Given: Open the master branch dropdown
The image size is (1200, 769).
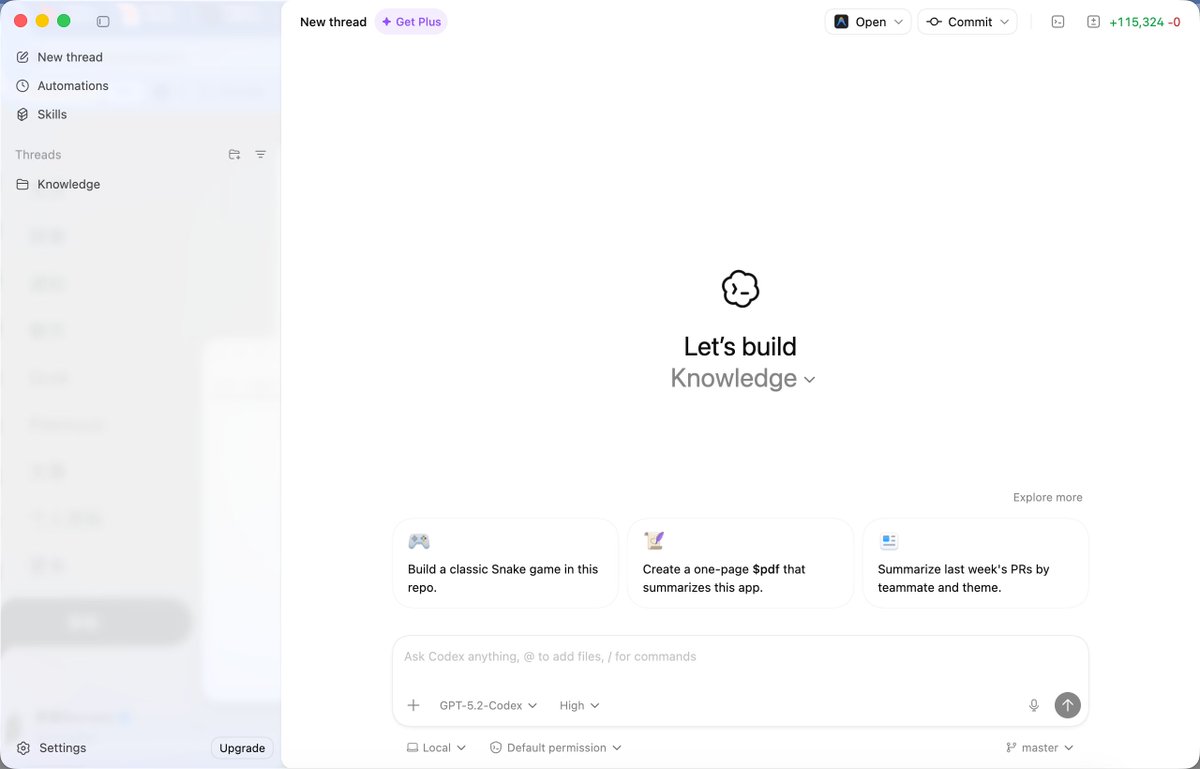Looking at the screenshot, I should (x=1040, y=747).
